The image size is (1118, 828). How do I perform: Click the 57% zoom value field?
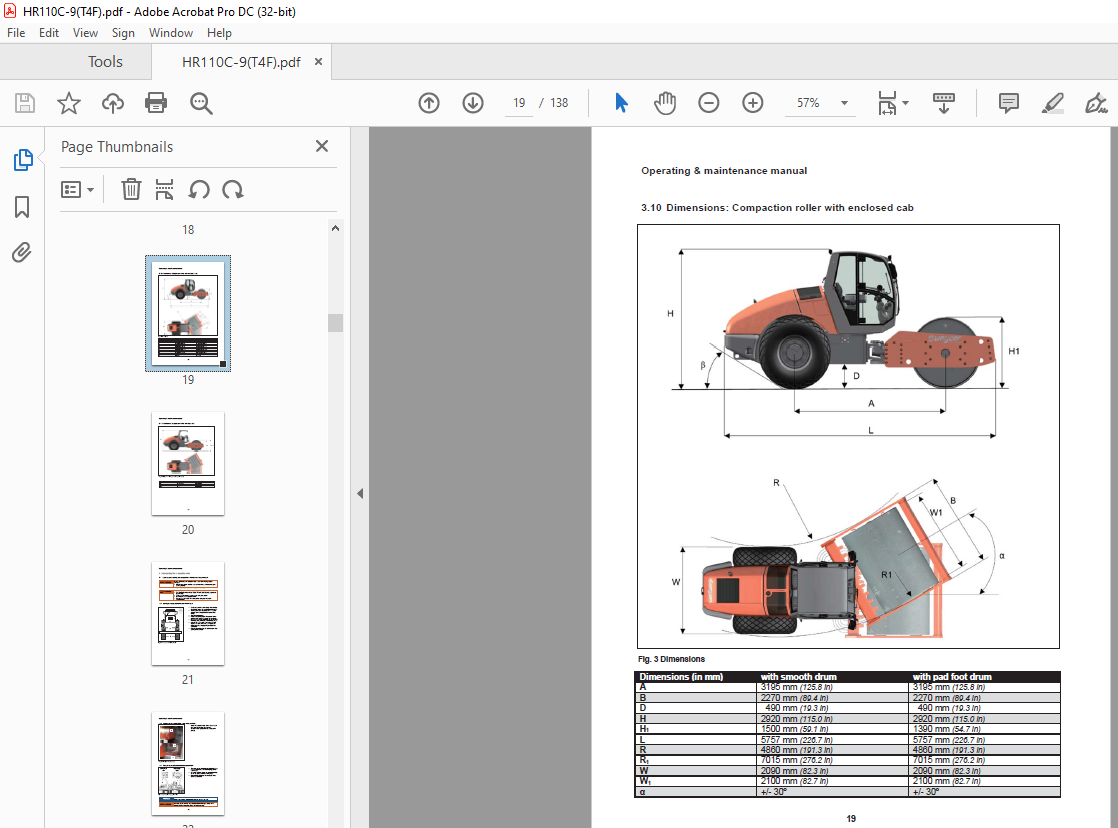coord(808,103)
